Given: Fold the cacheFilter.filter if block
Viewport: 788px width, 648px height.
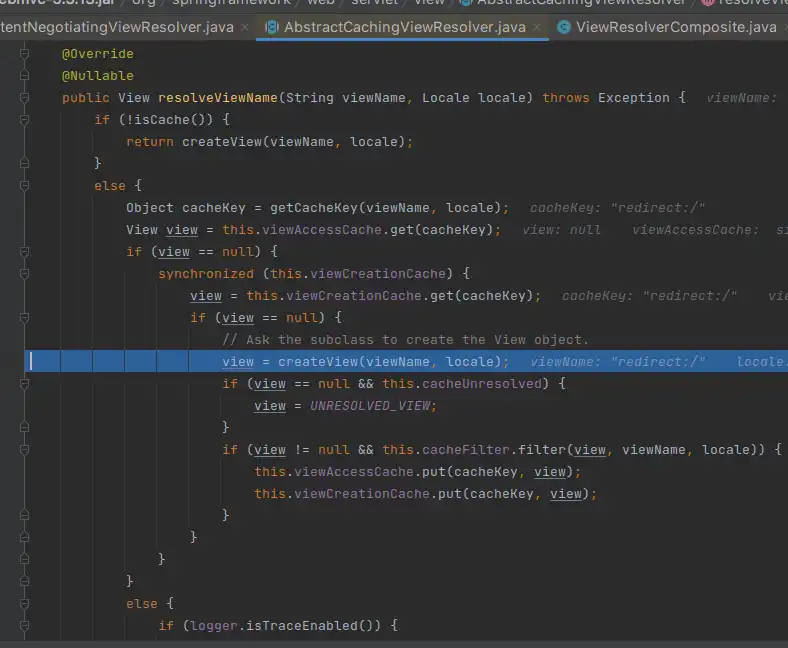Looking at the screenshot, I should [x=24, y=449].
